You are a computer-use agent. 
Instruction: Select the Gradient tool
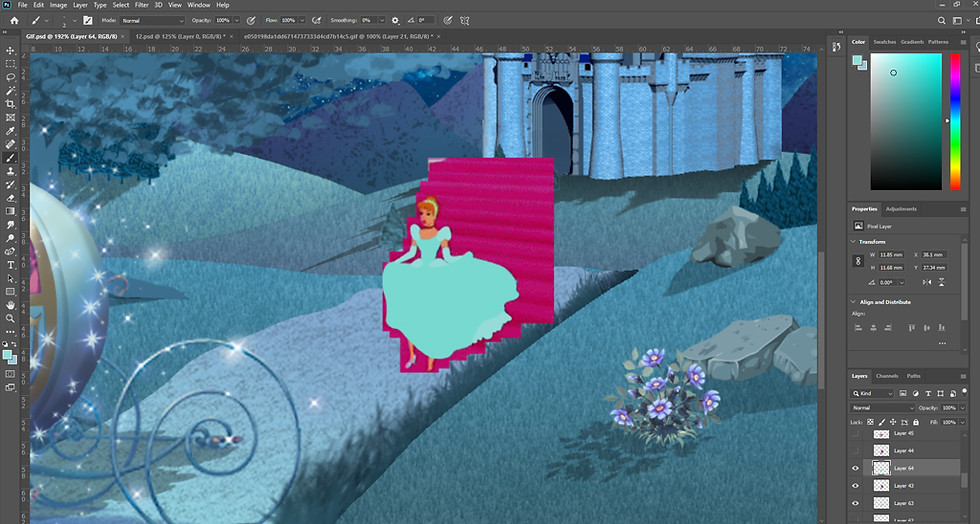coord(10,211)
